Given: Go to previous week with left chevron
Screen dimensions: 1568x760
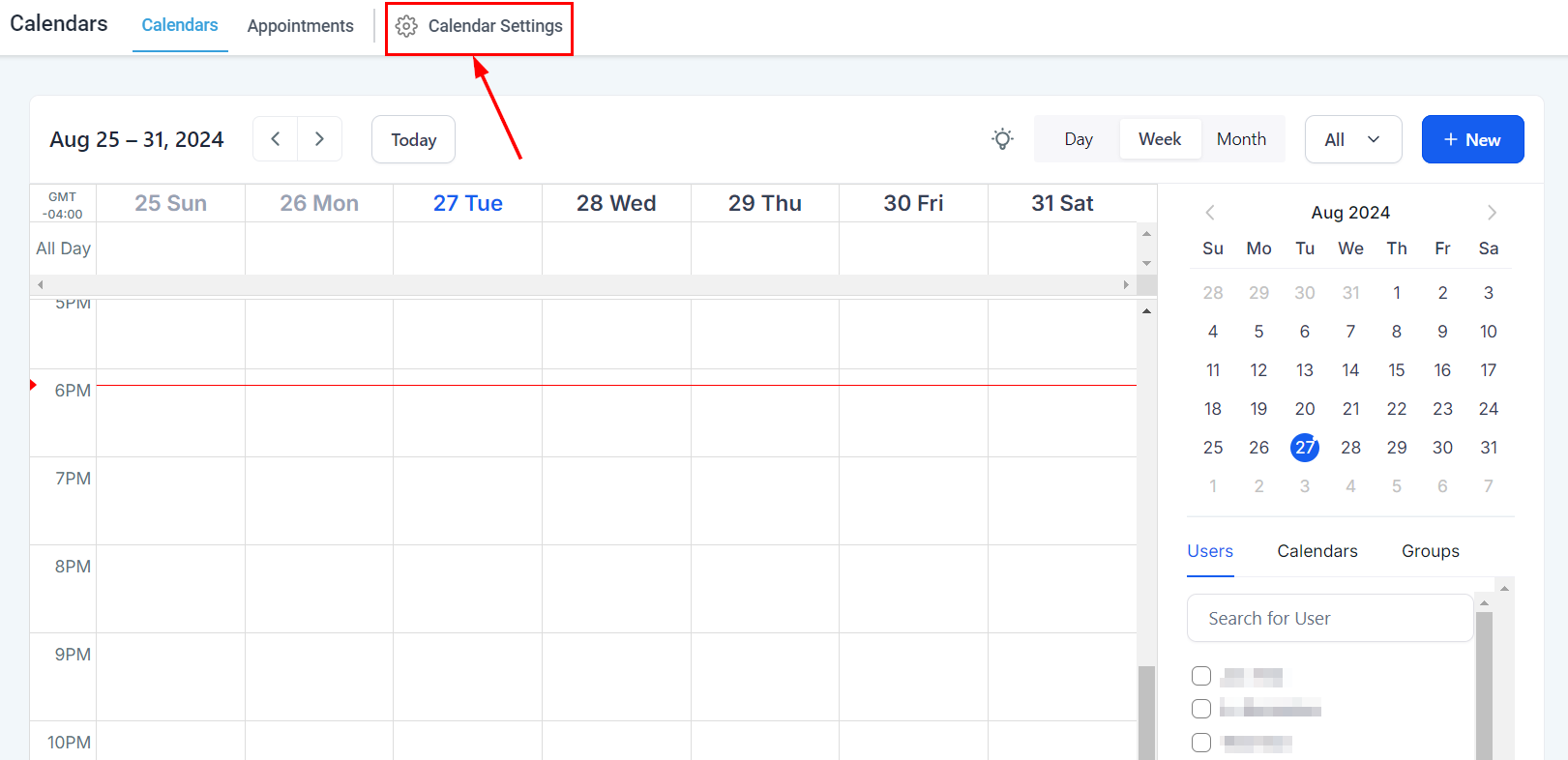Looking at the screenshot, I should (276, 139).
